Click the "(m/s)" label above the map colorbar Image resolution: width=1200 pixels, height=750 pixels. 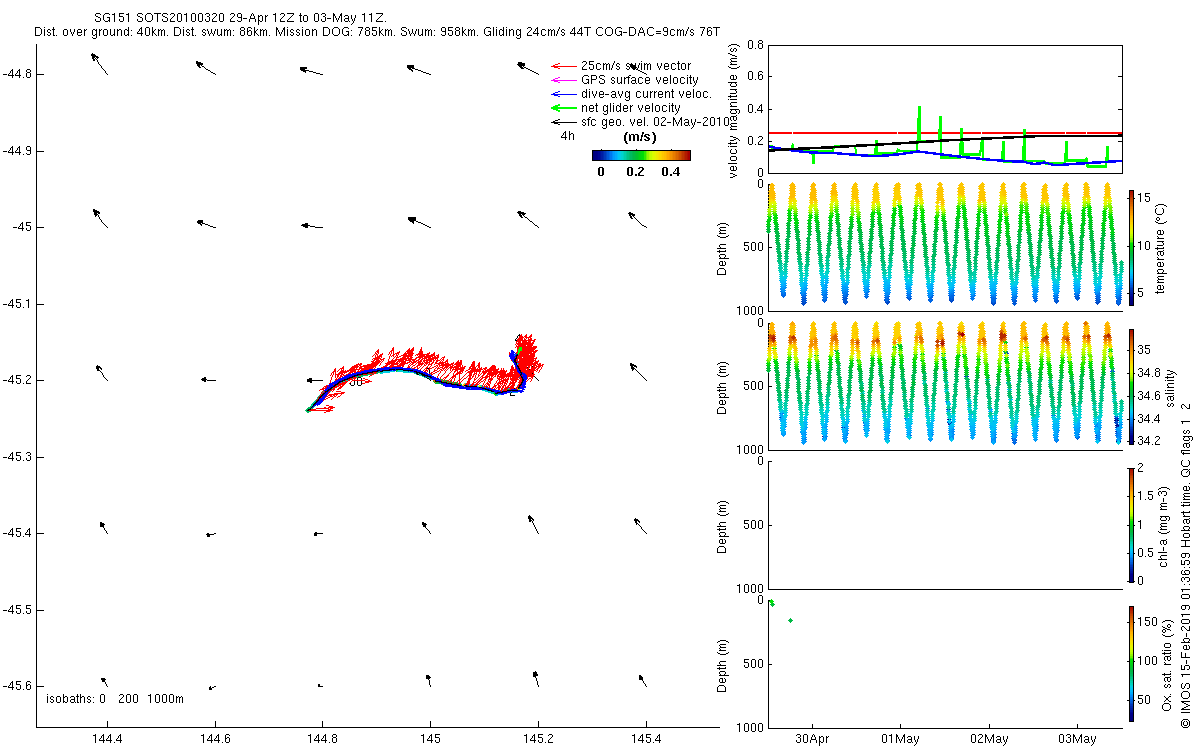640,137
